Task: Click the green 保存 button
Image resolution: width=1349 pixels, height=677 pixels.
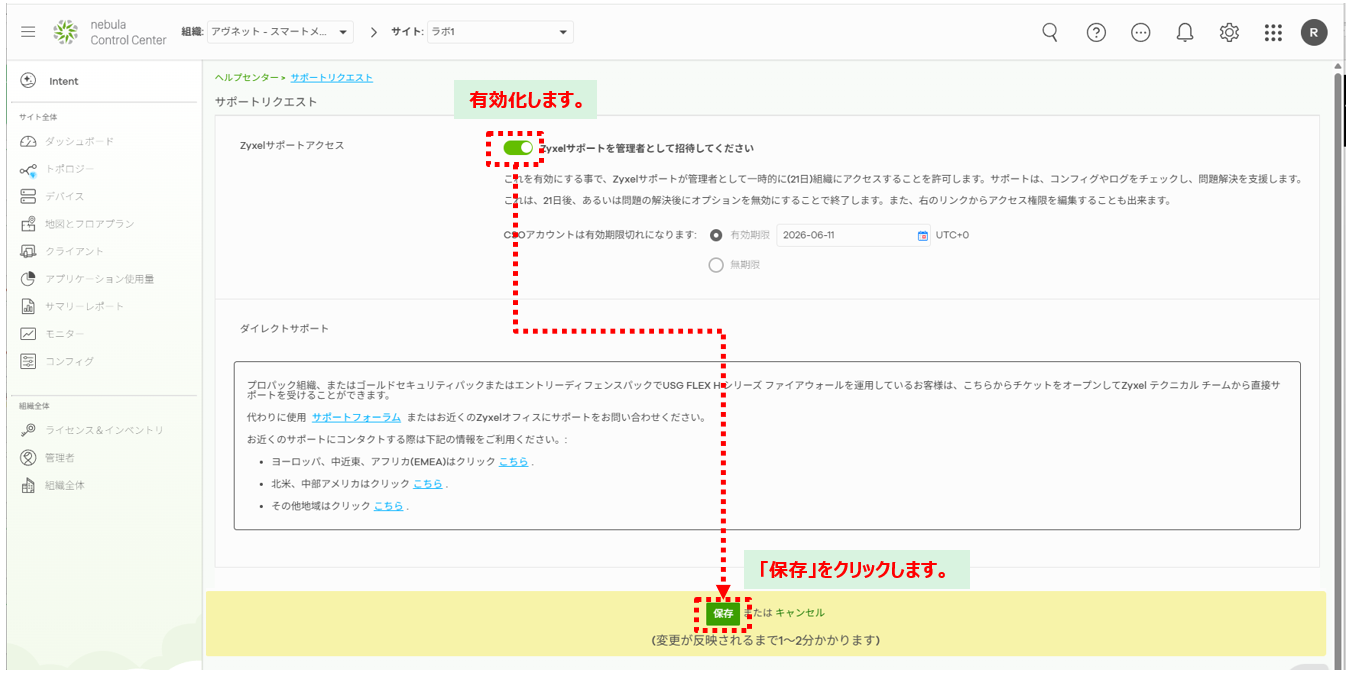Action: point(723,614)
